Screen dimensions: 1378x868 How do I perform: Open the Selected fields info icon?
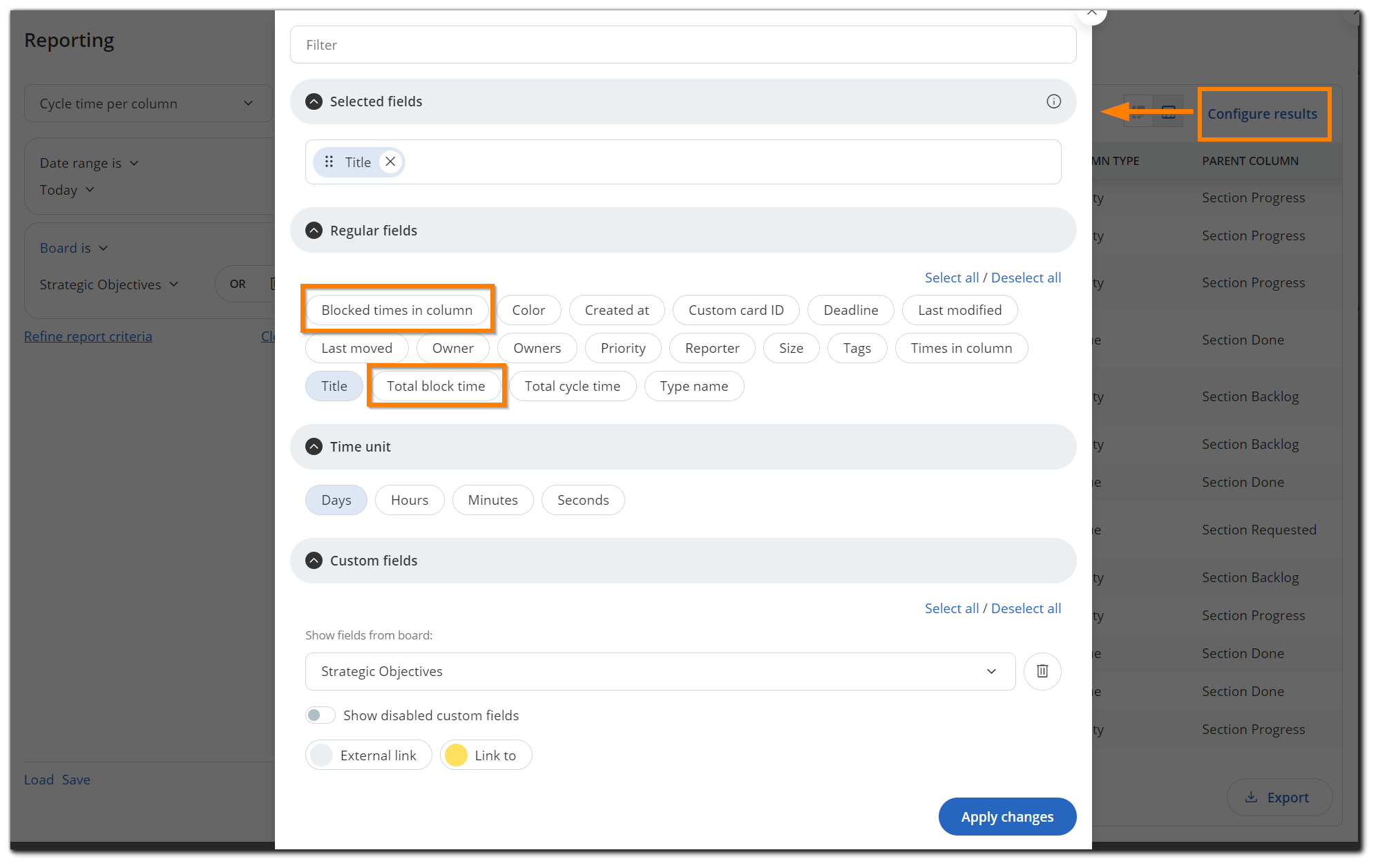[1053, 102]
